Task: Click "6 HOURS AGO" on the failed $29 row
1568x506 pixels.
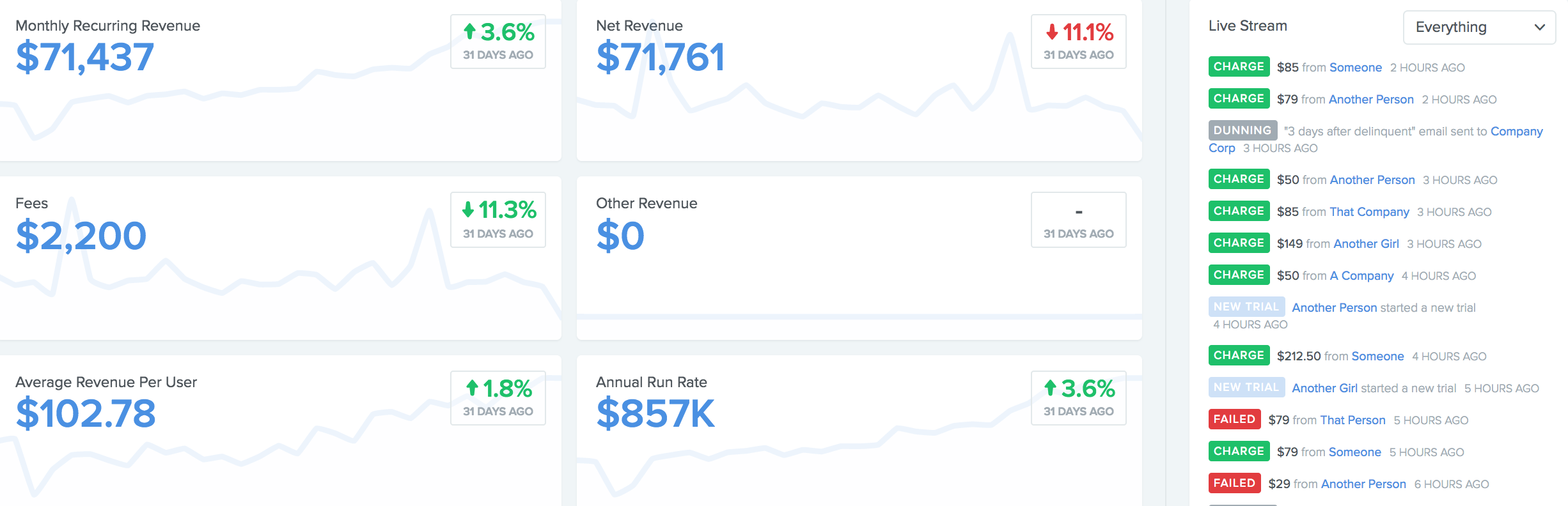Action: click(x=1452, y=485)
